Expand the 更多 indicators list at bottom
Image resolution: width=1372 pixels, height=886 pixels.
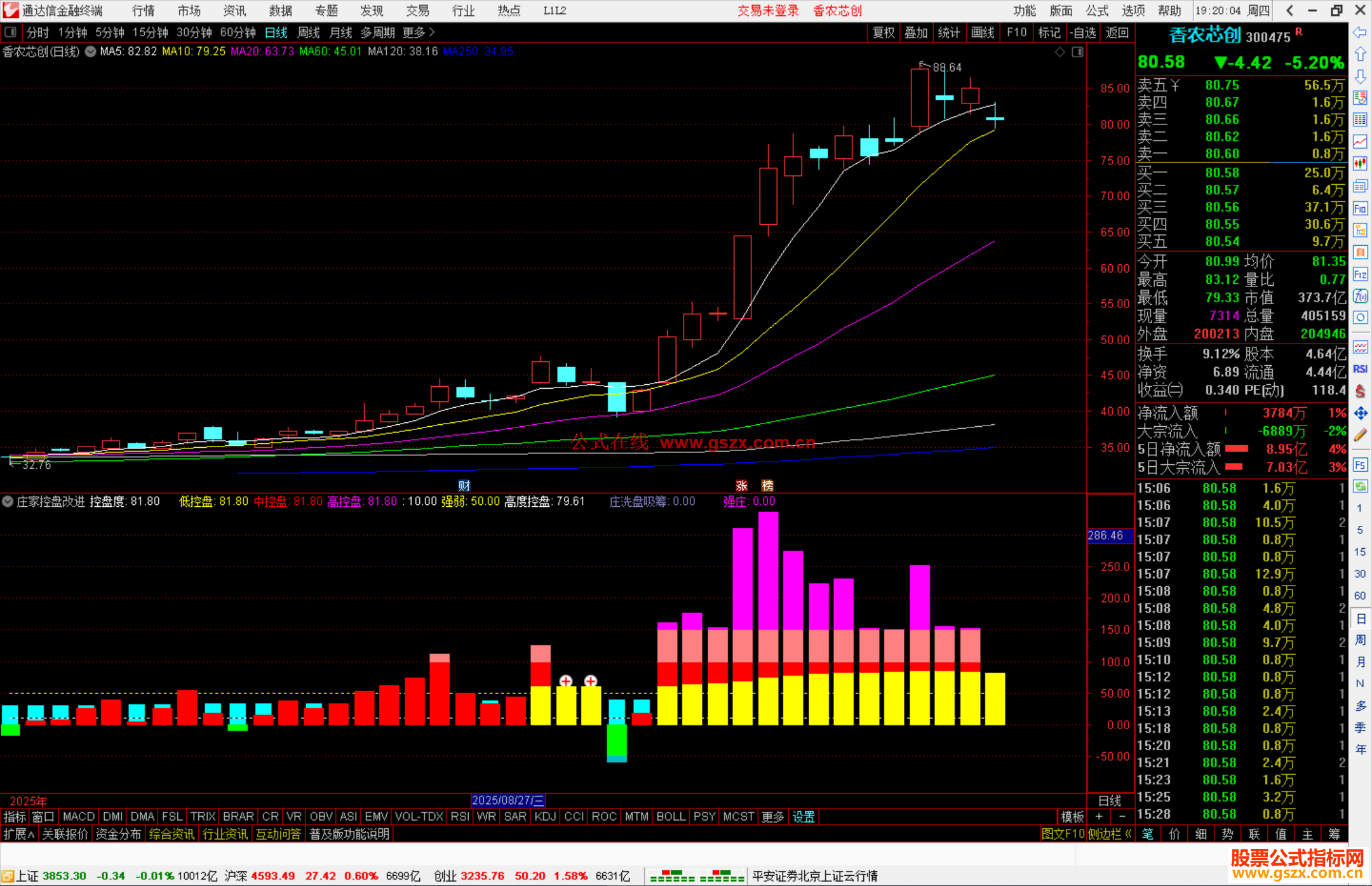coord(773,817)
